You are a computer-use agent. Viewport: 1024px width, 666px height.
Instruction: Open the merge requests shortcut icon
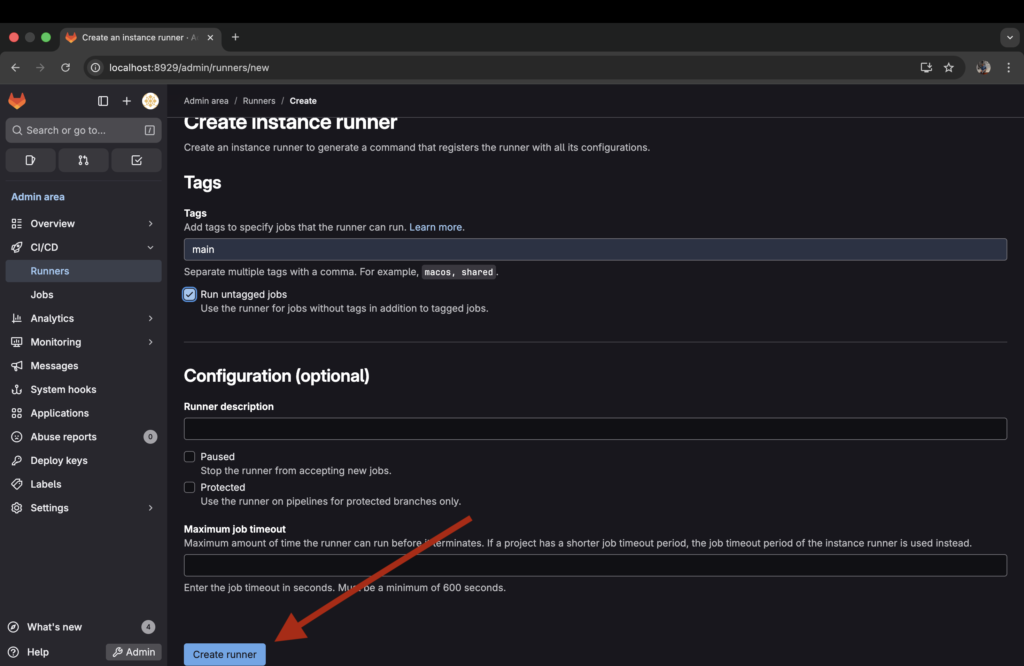(x=83, y=159)
